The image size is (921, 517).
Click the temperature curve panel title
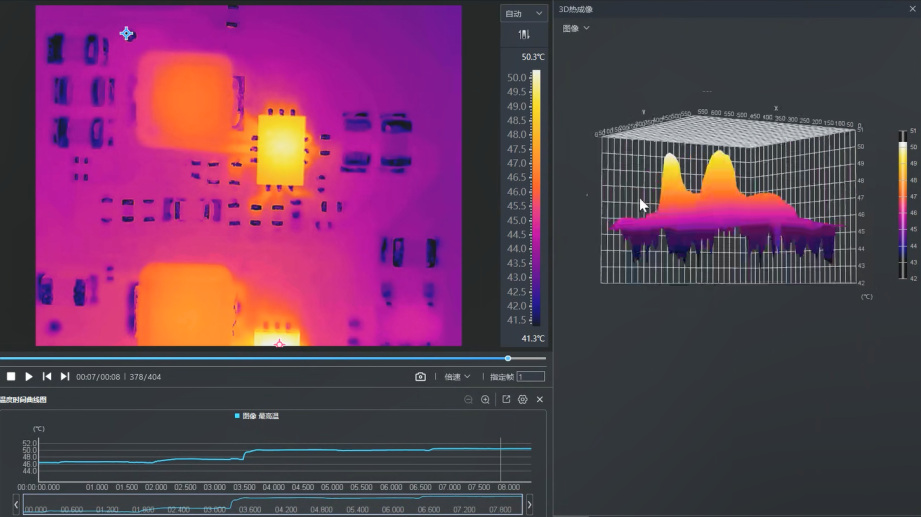23,400
